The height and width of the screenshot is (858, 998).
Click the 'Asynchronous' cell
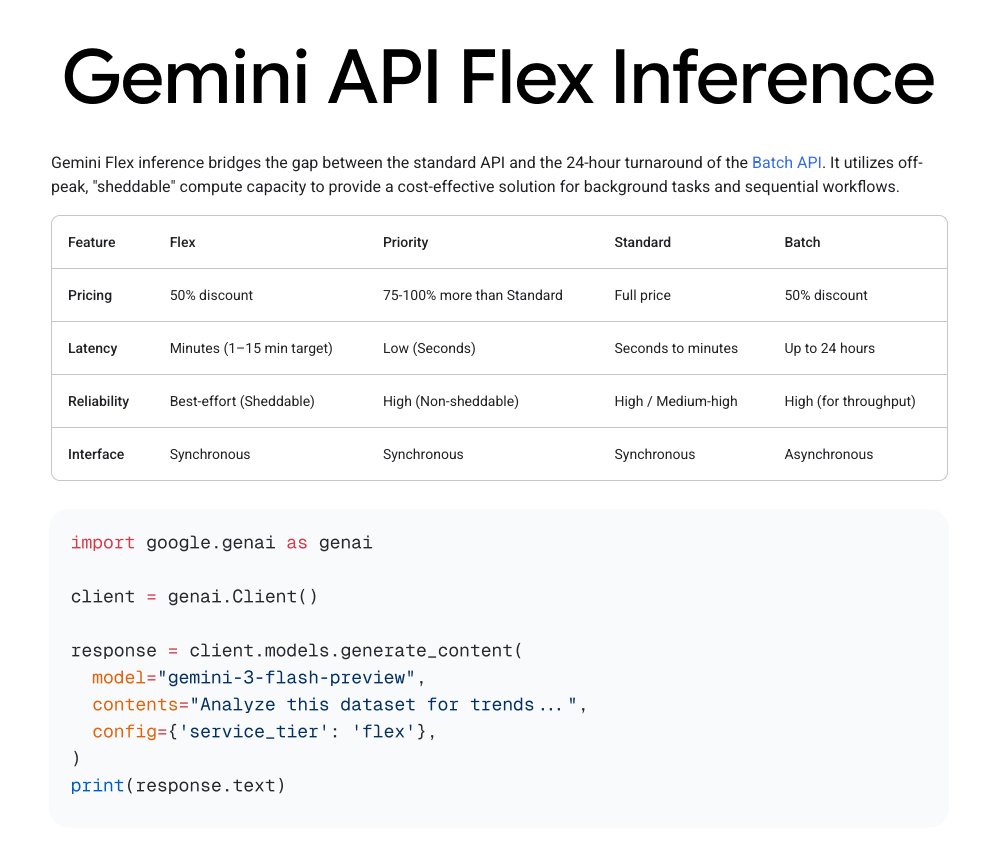[828, 454]
